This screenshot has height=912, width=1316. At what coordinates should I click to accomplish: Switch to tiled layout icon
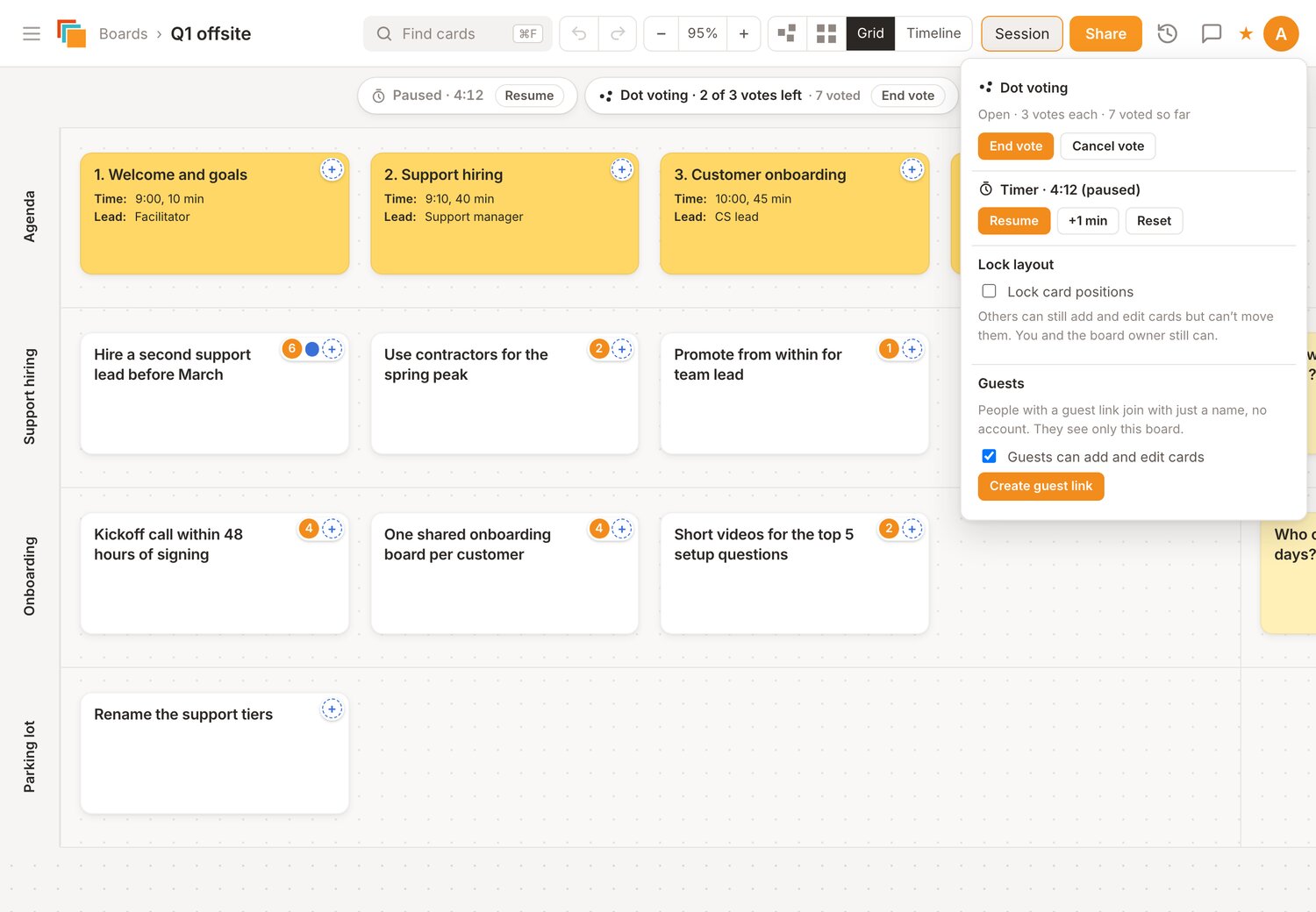(826, 33)
